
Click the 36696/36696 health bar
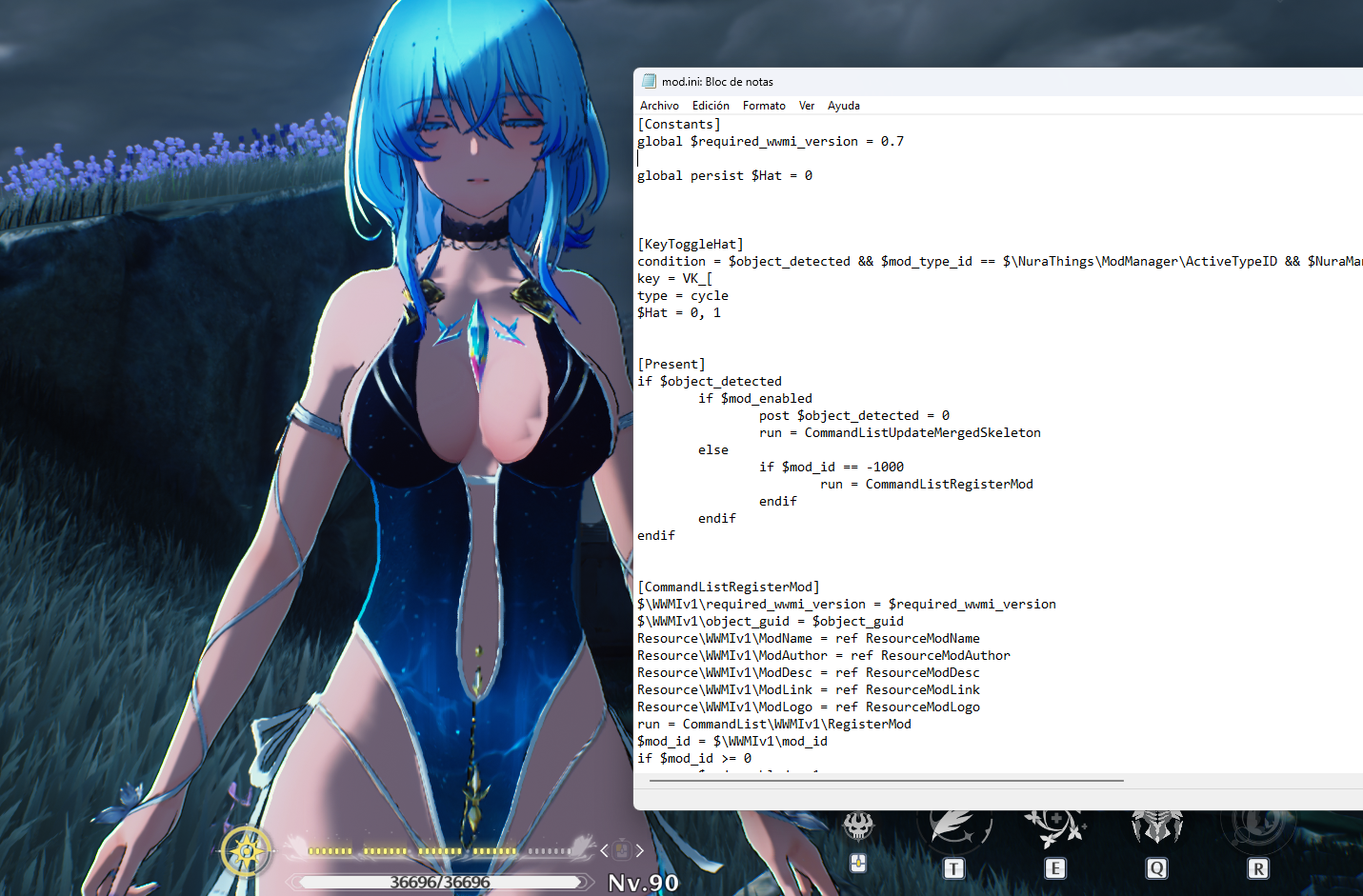pyautogui.click(x=440, y=883)
